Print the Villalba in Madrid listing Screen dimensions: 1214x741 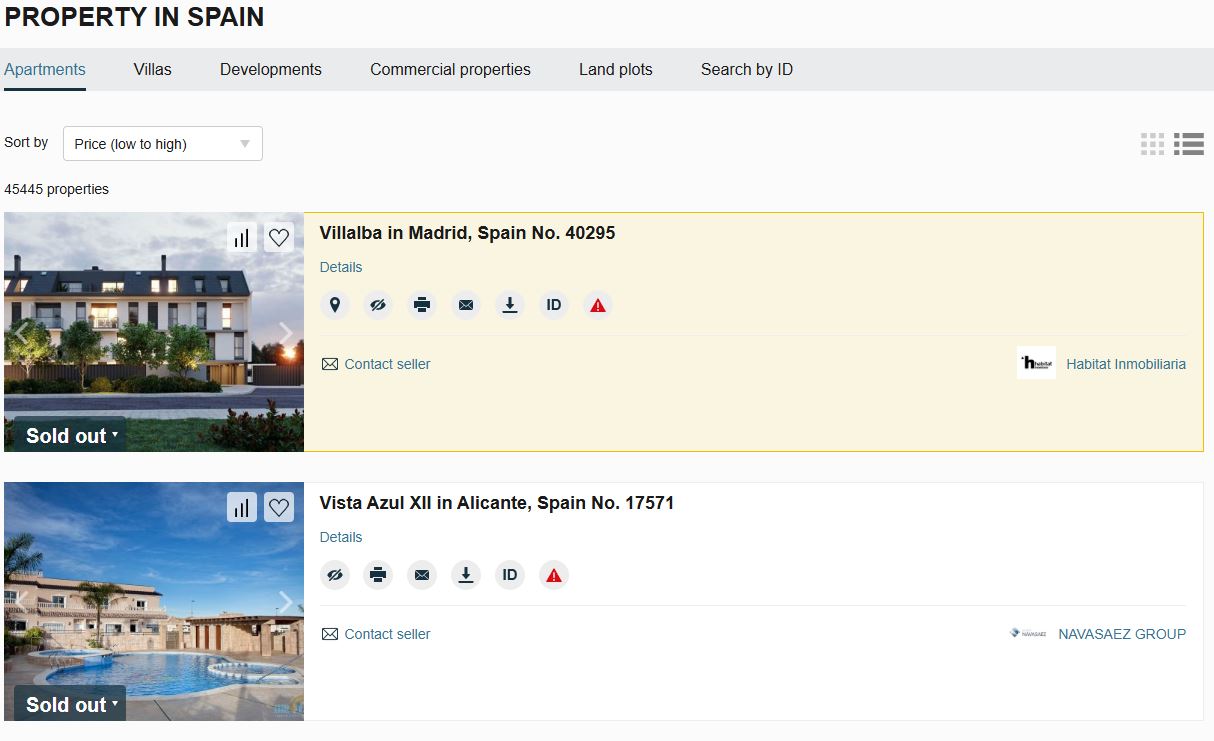pyautogui.click(x=423, y=305)
